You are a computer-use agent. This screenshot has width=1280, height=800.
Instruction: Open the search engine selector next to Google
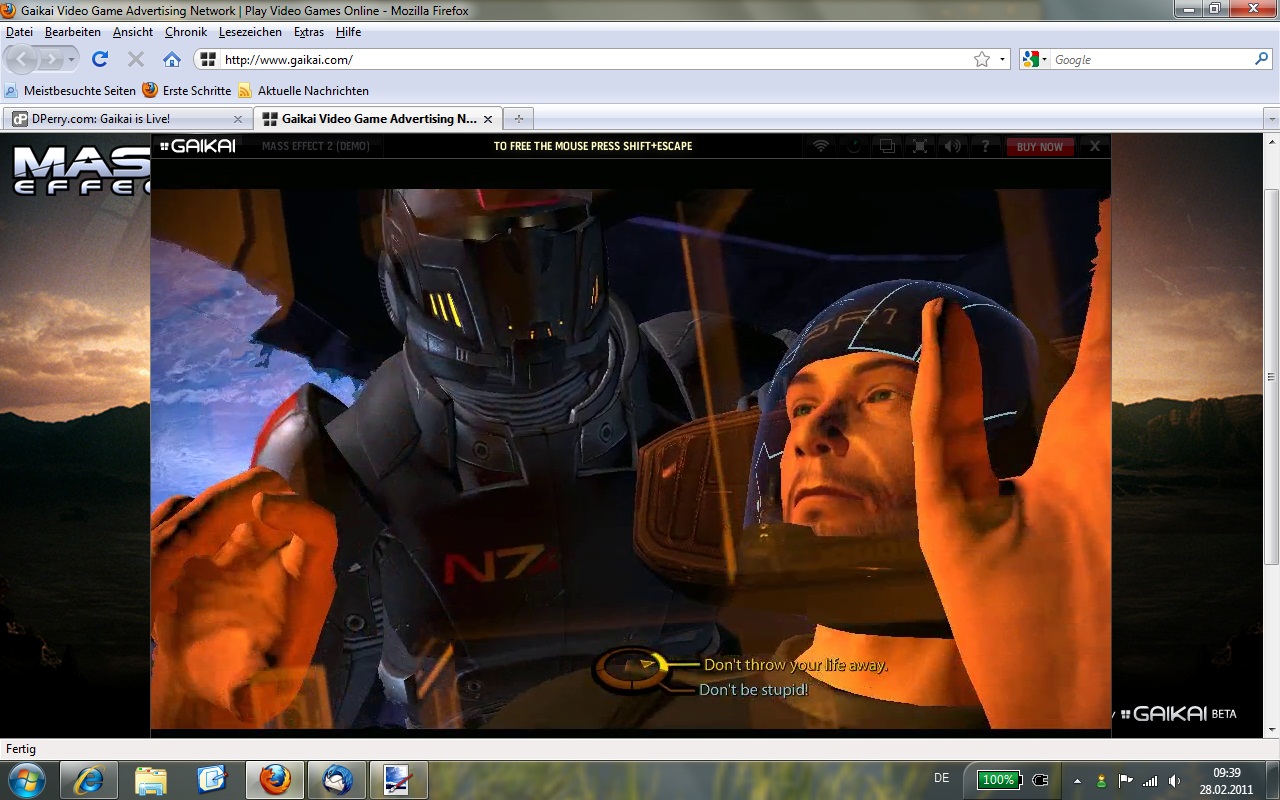[x=1042, y=59]
